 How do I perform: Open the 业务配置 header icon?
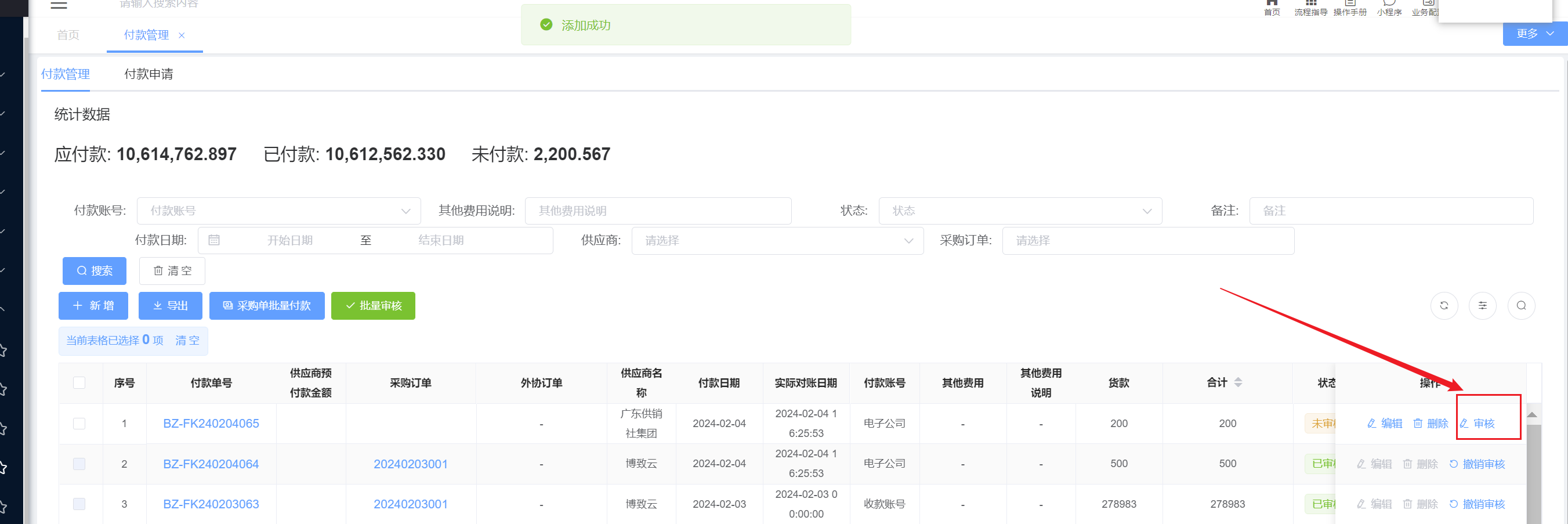1425,8
